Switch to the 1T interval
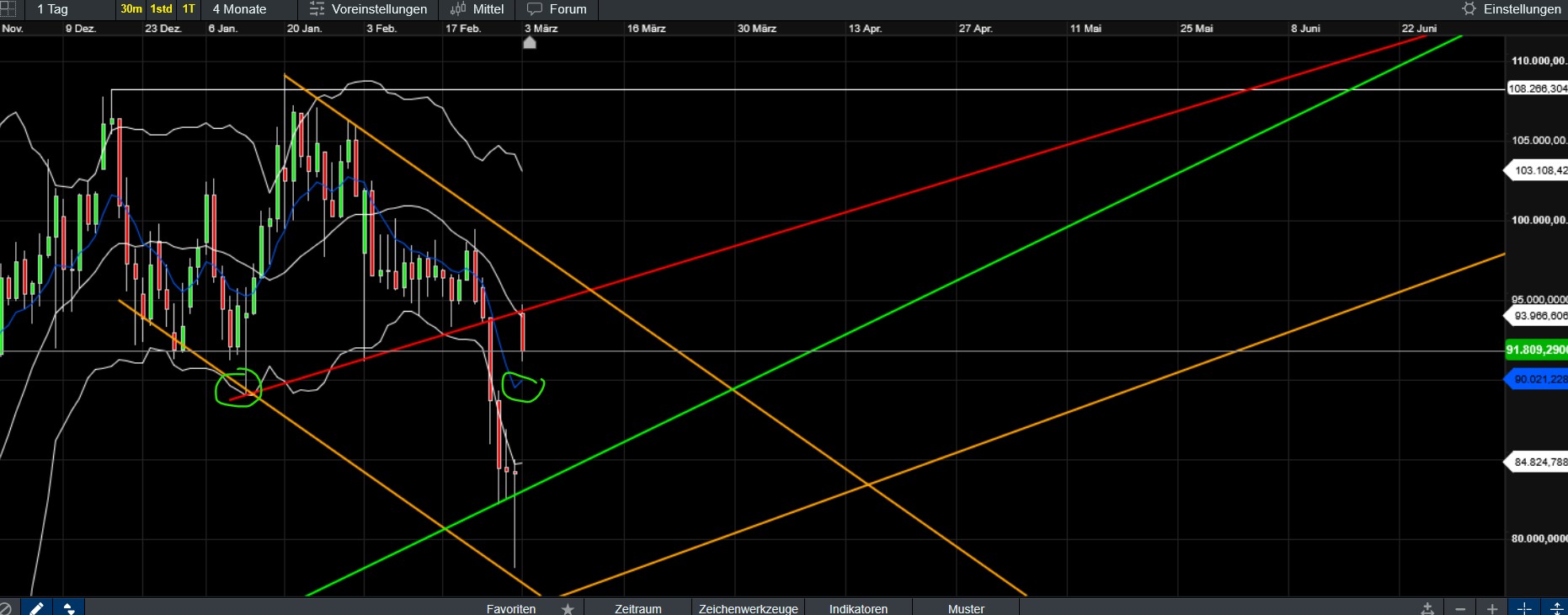 click(x=189, y=9)
